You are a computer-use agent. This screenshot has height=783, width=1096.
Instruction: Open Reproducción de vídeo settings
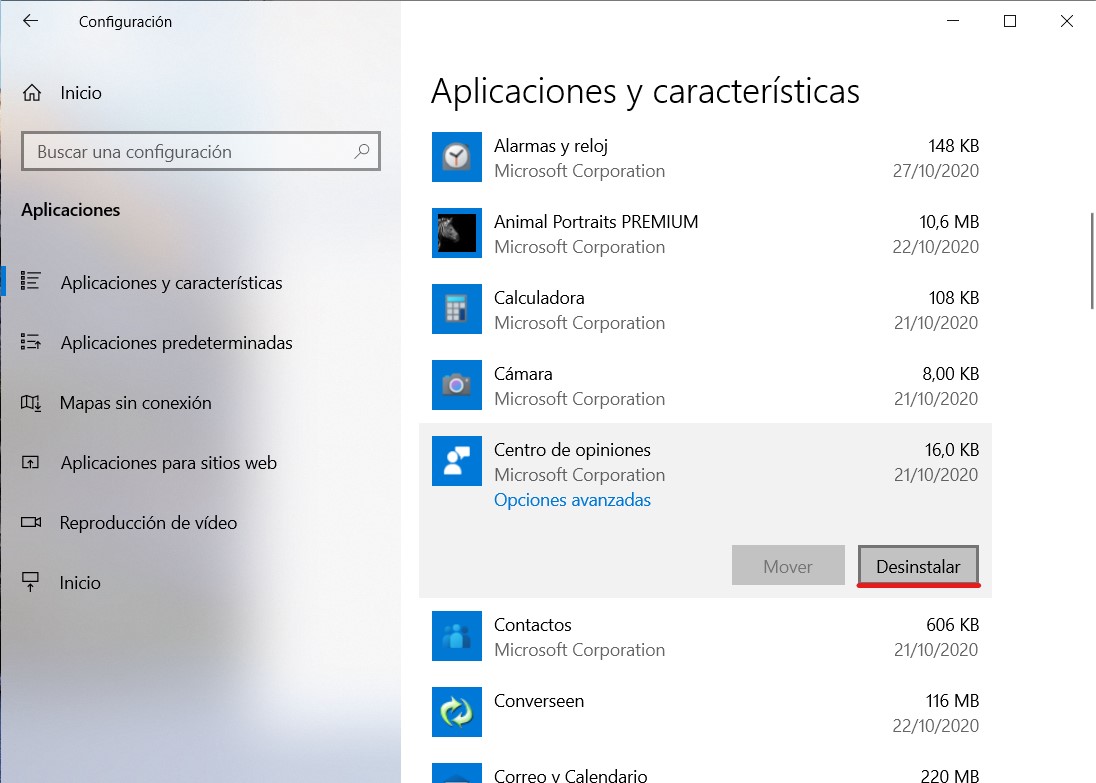click(148, 523)
